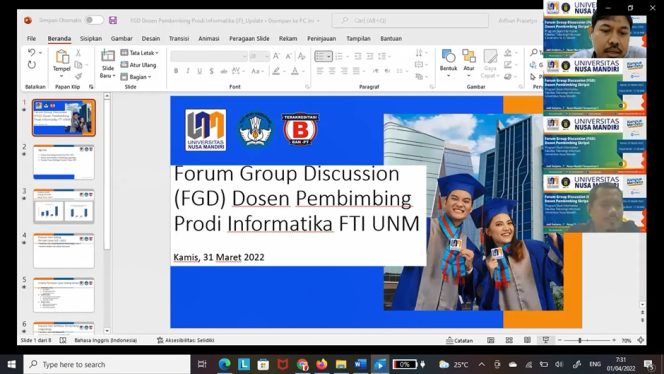The image size is (664, 374).
Task: Toggle the Simpan Otomatis autosave switch
Action: [x=94, y=20]
